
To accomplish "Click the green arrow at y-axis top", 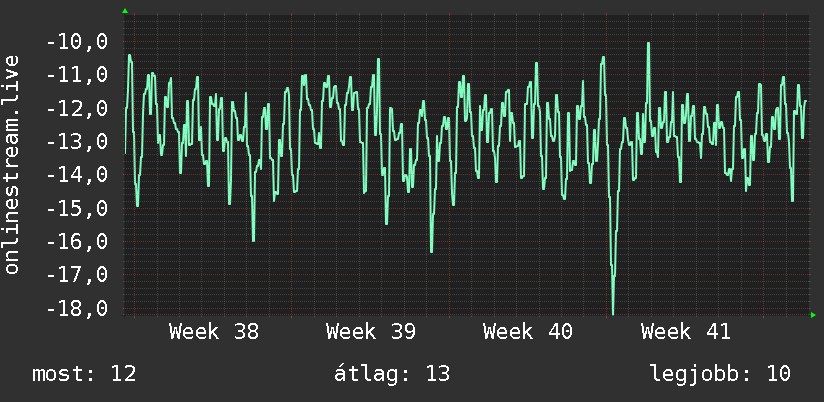I will pos(125,11).
